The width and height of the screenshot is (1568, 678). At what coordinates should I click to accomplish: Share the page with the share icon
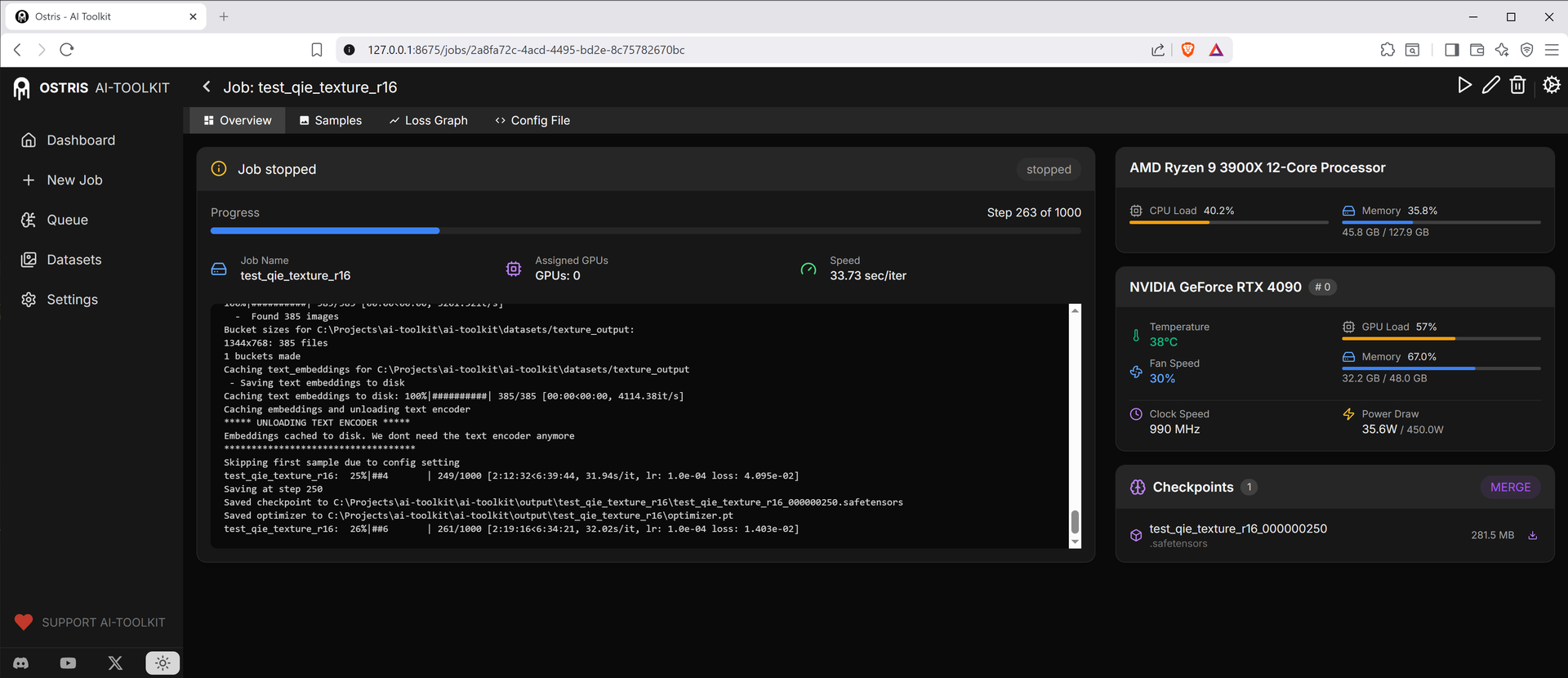coord(1158,50)
